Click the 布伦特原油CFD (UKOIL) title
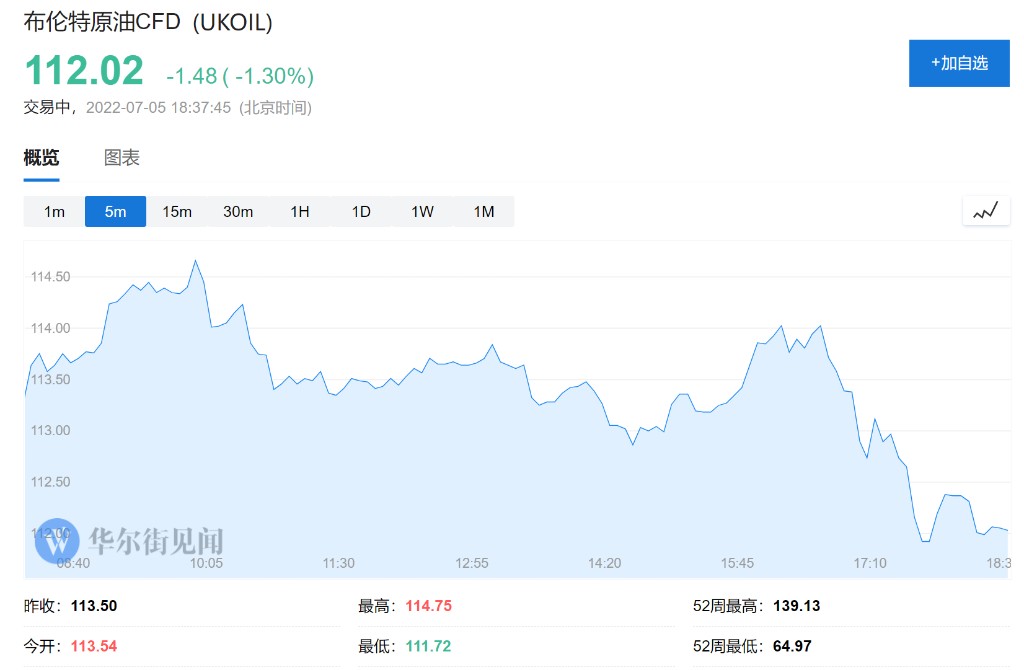1024x670 pixels. click(148, 22)
